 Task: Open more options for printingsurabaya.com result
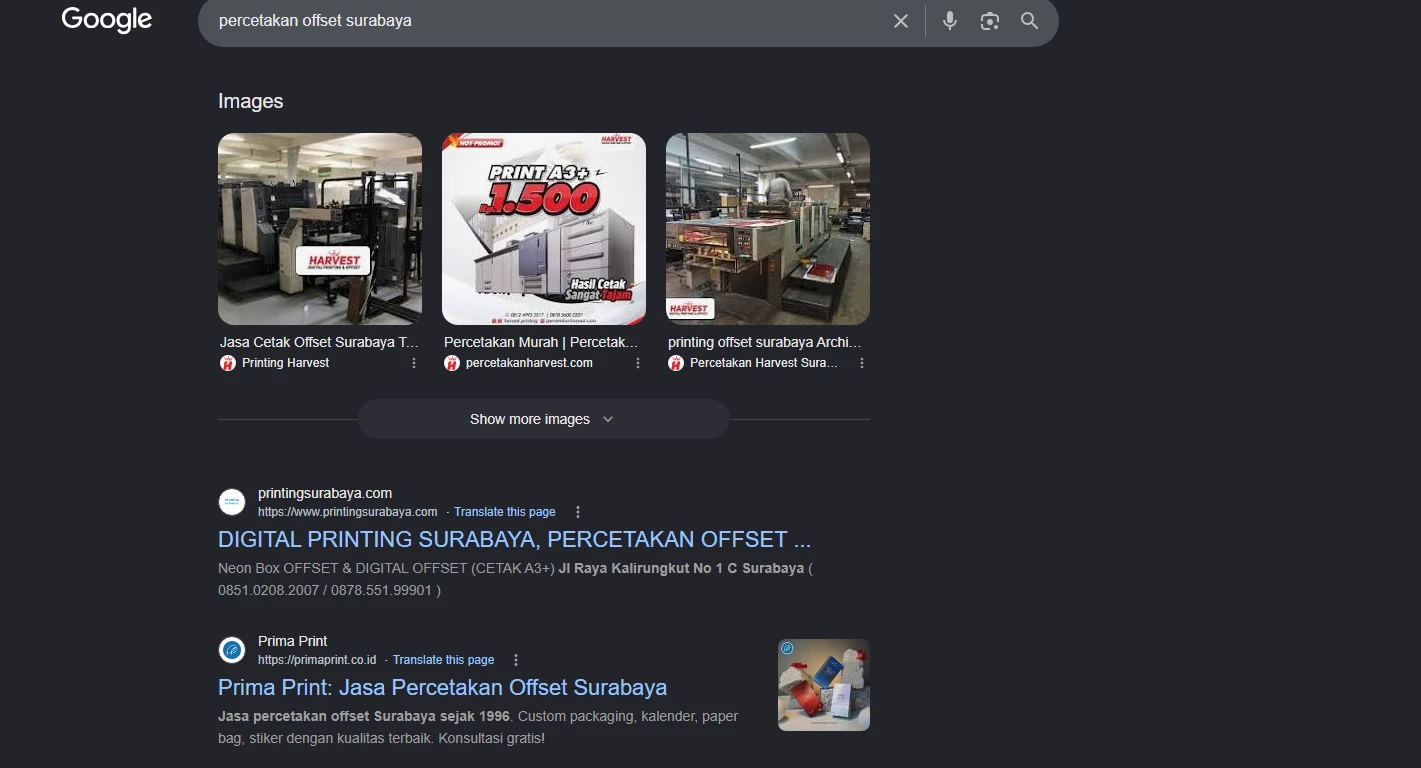click(578, 512)
